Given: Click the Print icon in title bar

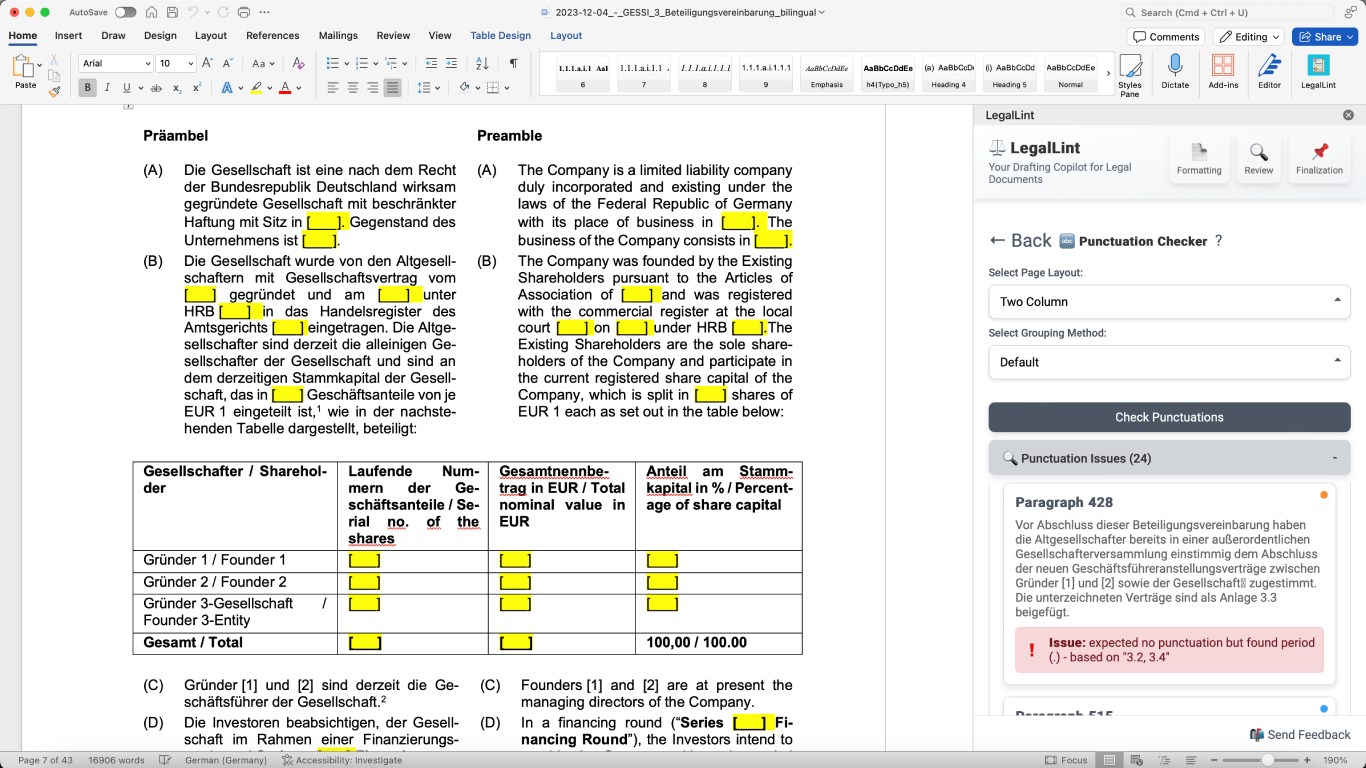Looking at the screenshot, I should (244, 12).
